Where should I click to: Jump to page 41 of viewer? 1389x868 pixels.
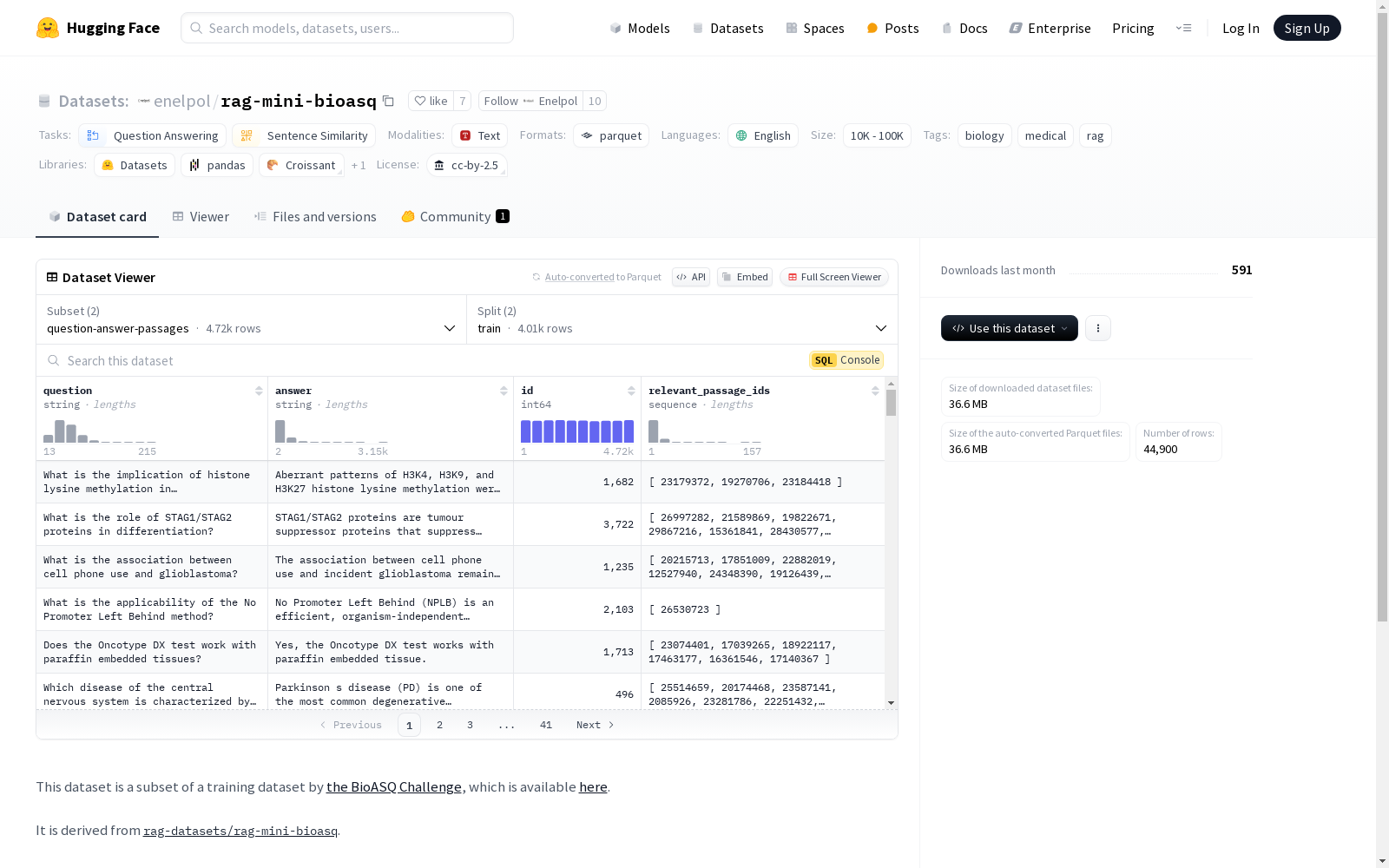[546, 725]
